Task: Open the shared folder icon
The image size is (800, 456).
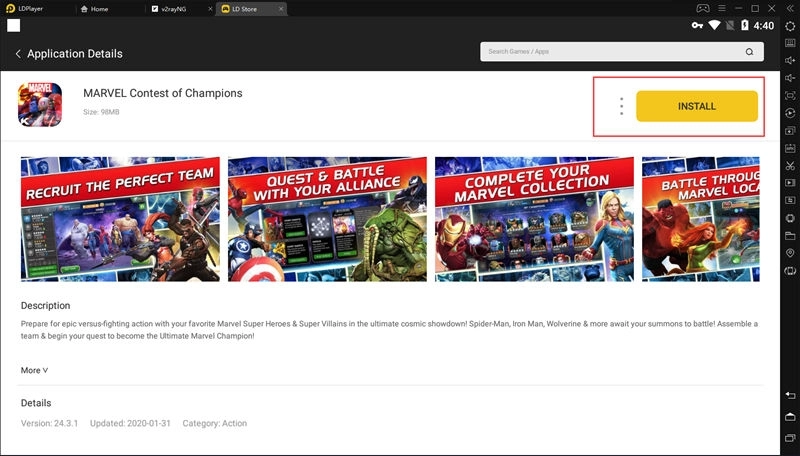Action: click(790, 235)
